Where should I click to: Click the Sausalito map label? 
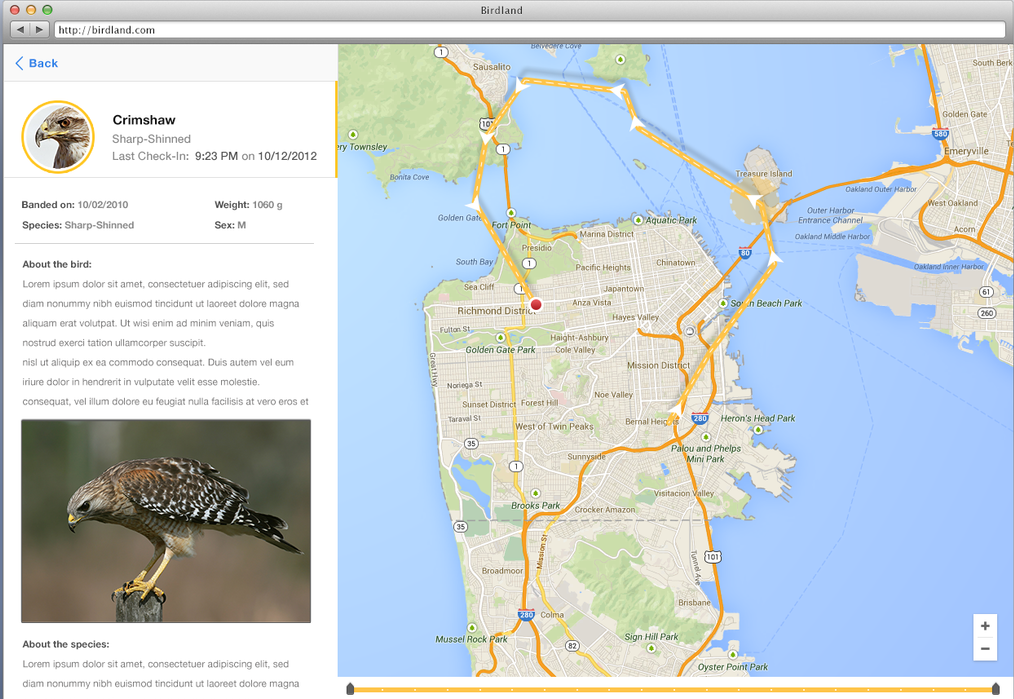(x=491, y=67)
